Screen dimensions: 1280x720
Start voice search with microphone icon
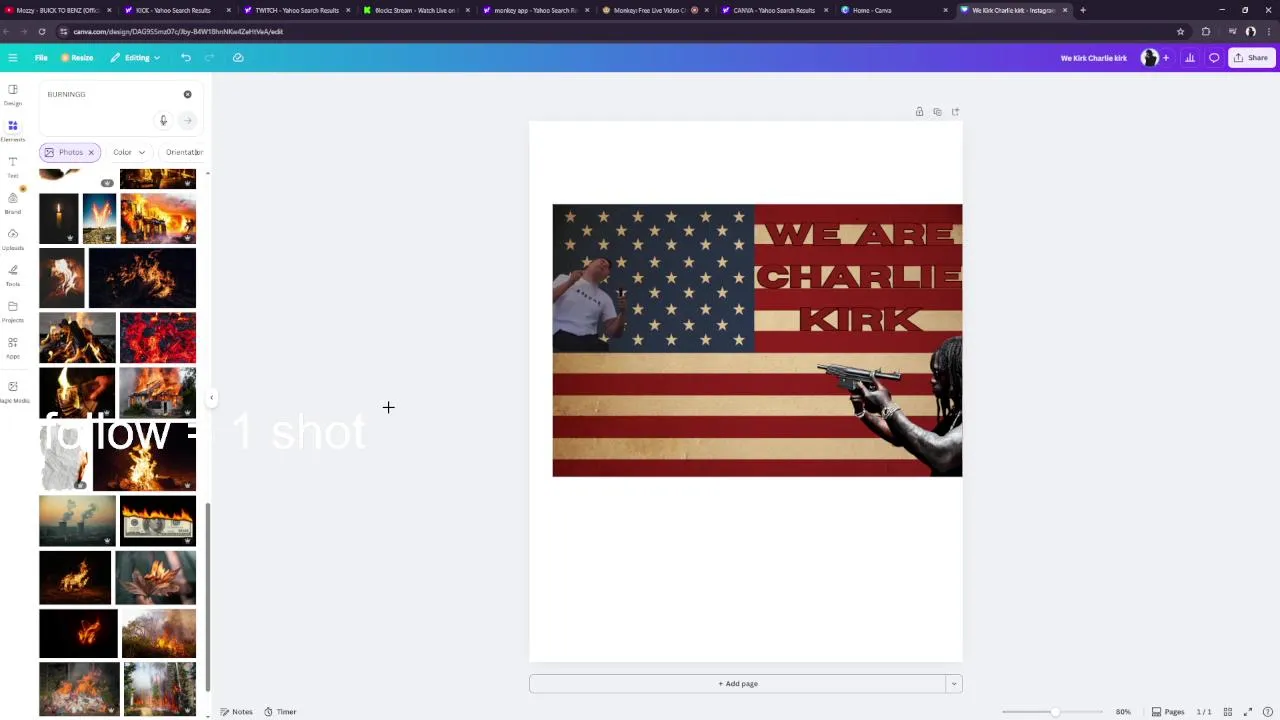[163, 120]
